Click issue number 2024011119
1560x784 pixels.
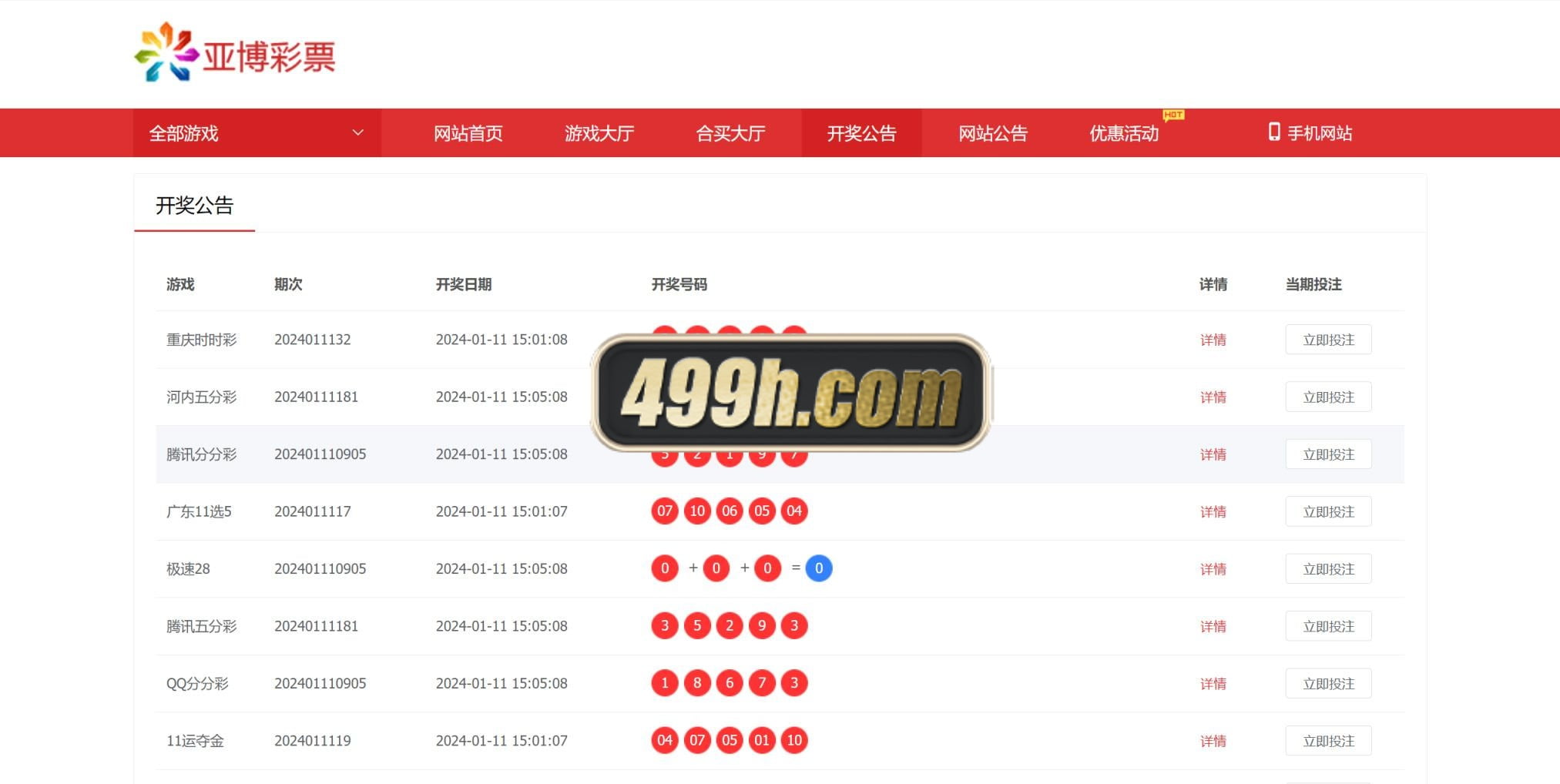pos(313,741)
